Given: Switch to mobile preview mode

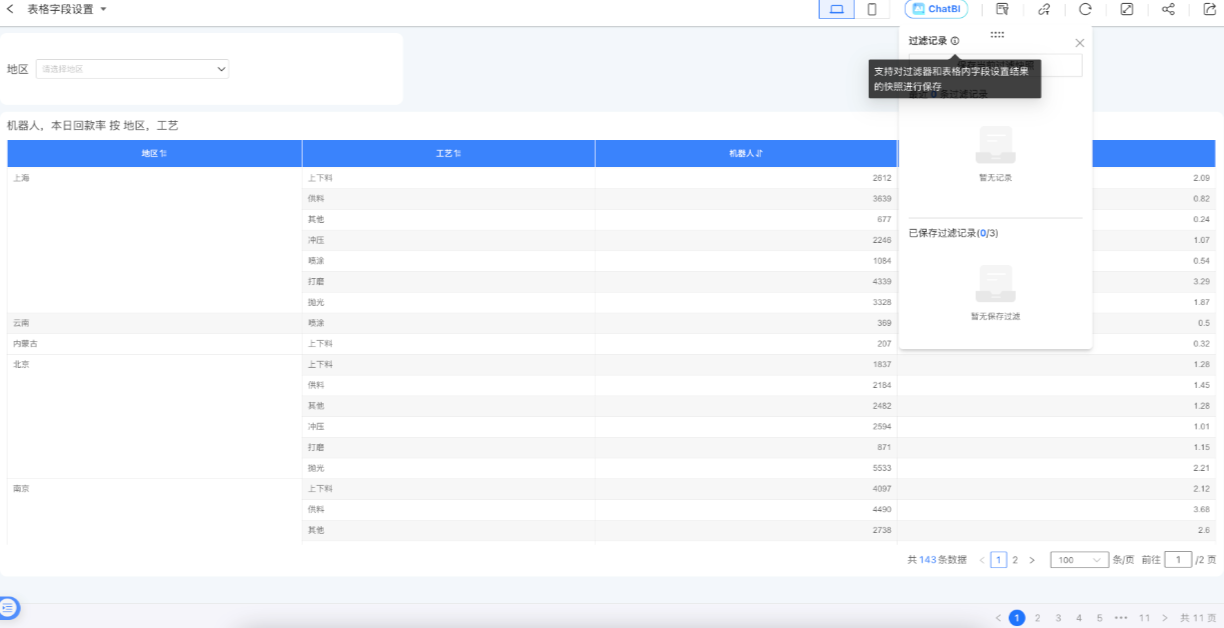Looking at the screenshot, I should click(x=872, y=9).
